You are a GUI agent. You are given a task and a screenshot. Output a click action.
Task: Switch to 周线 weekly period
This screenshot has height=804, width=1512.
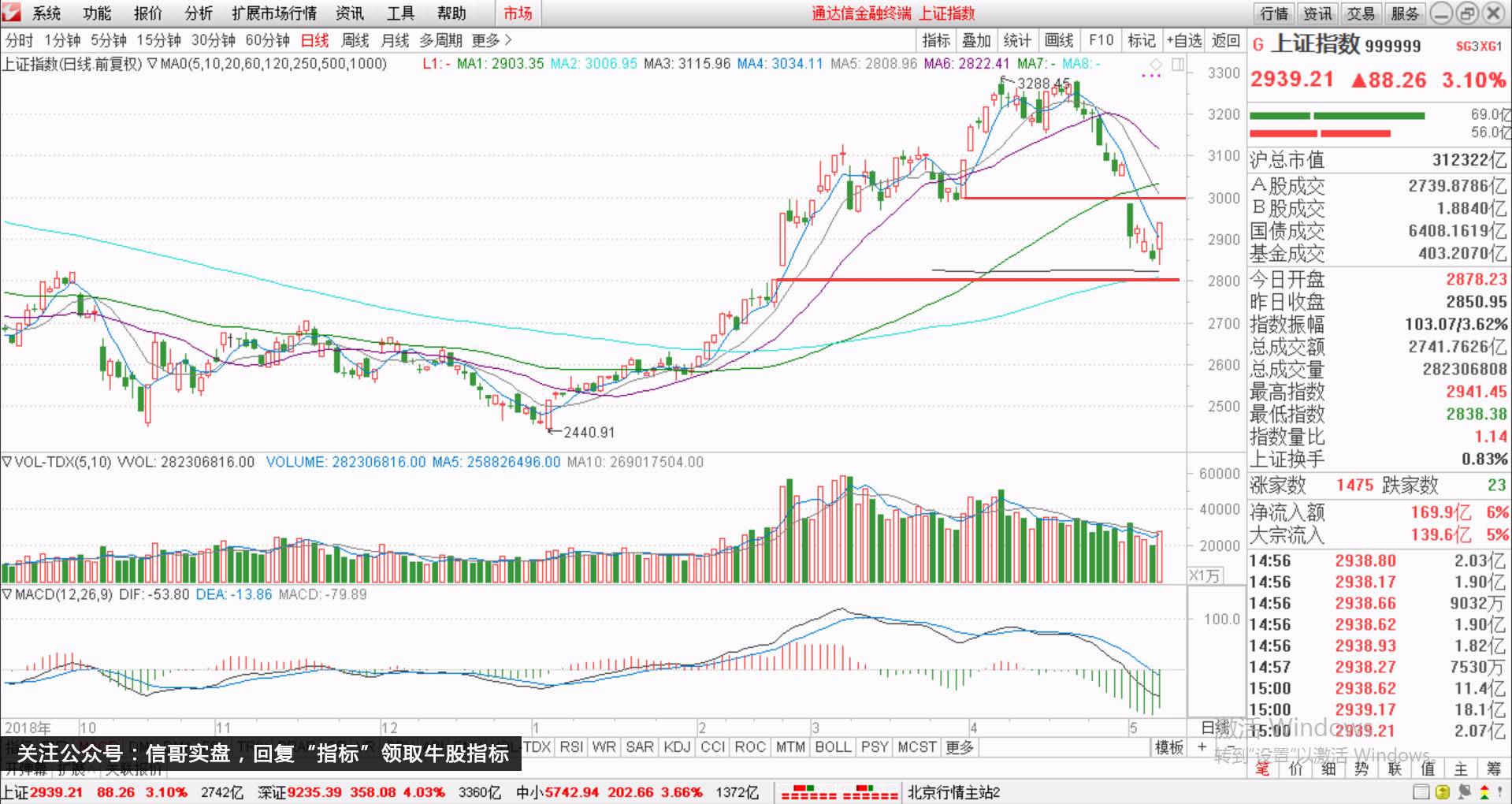[x=355, y=40]
